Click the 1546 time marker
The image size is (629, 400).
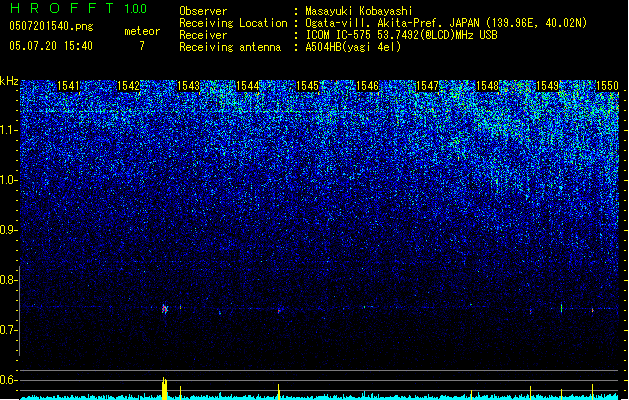tap(367, 86)
